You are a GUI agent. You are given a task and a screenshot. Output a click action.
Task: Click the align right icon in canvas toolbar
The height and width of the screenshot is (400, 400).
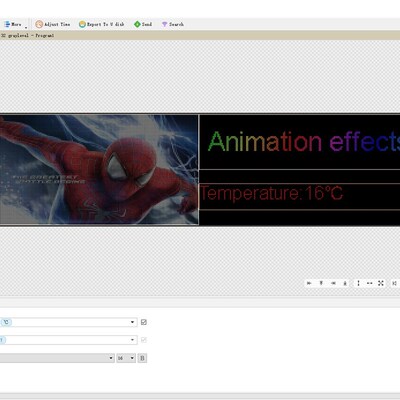[333, 283]
